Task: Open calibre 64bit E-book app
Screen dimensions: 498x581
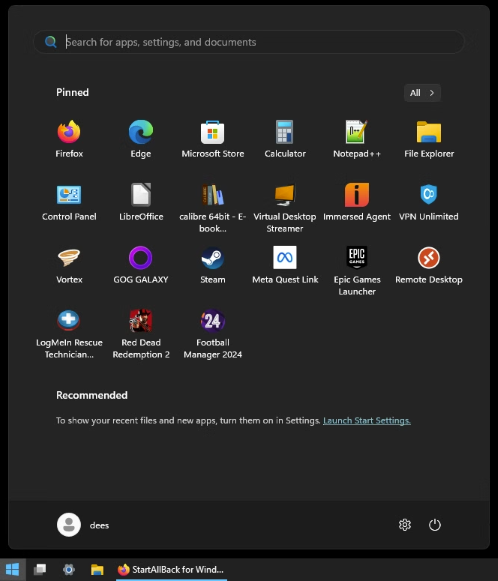Action: pos(213,208)
